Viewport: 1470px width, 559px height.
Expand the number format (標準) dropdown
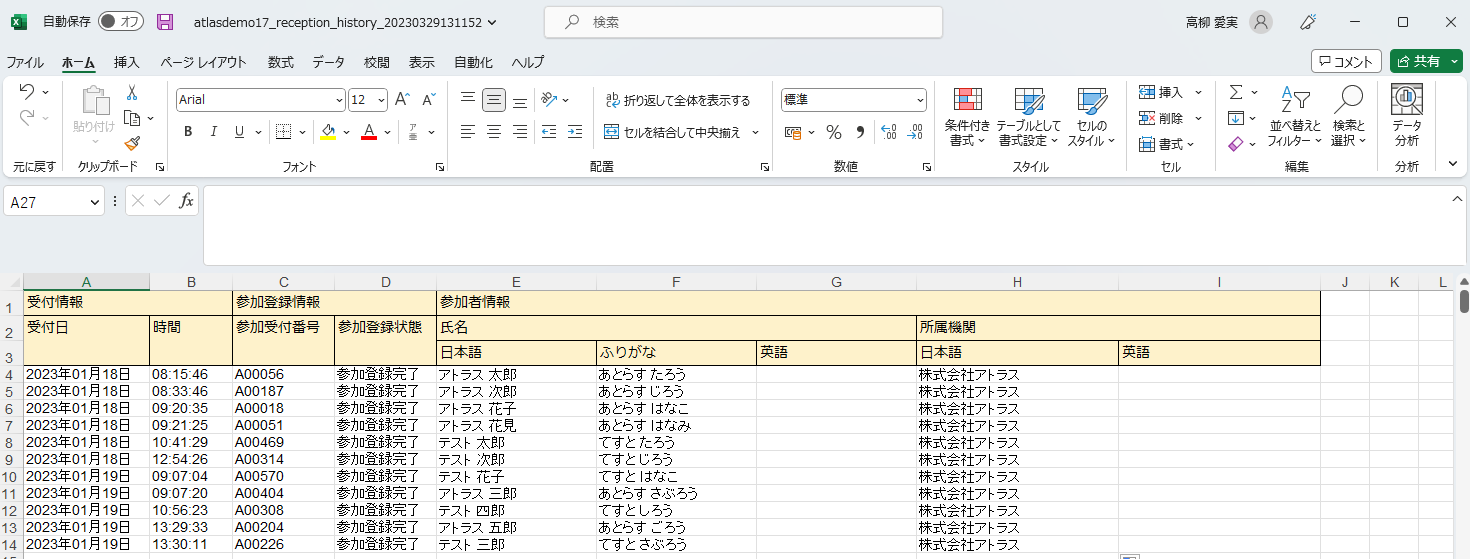click(x=920, y=100)
